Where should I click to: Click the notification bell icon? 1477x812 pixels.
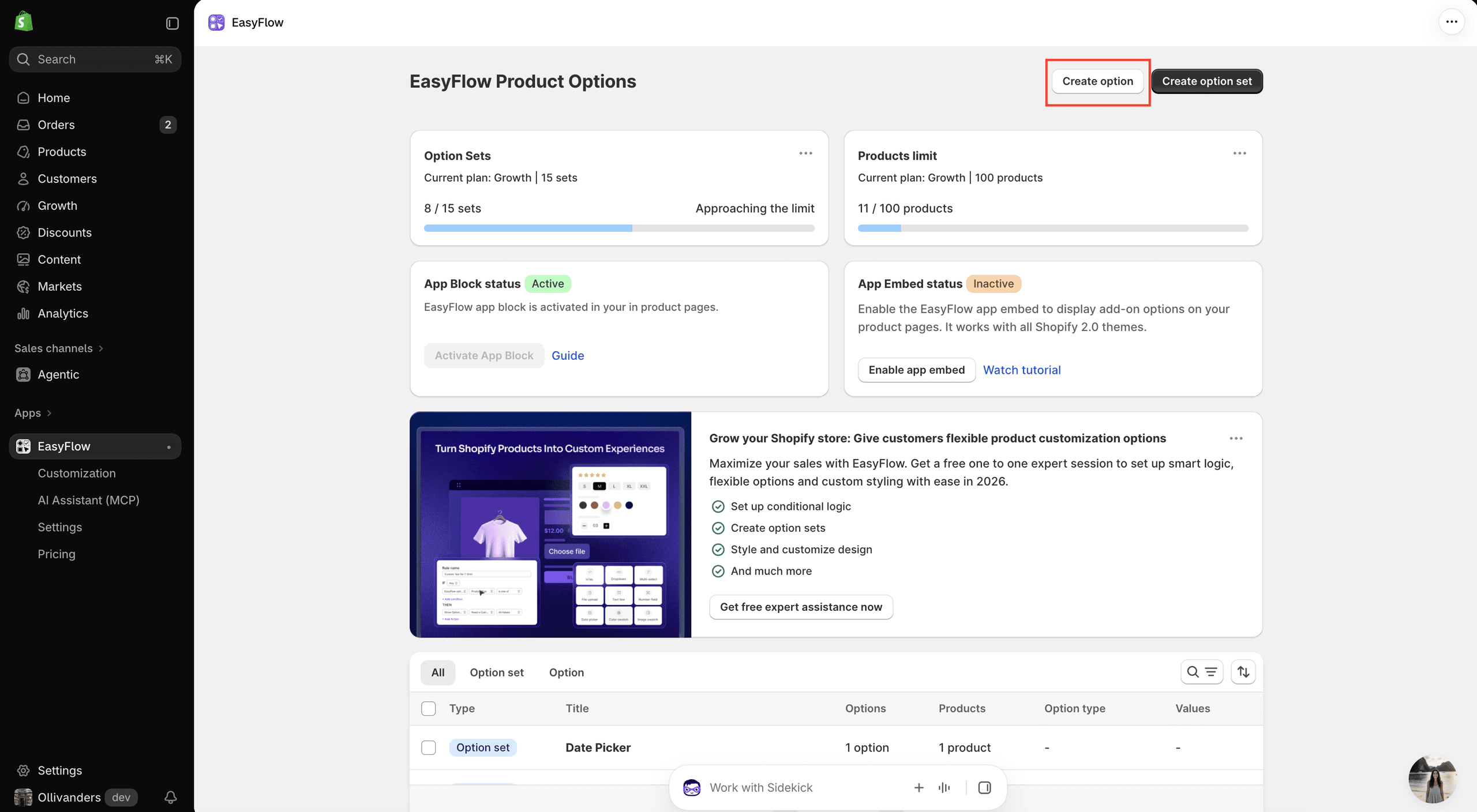(x=171, y=797)
